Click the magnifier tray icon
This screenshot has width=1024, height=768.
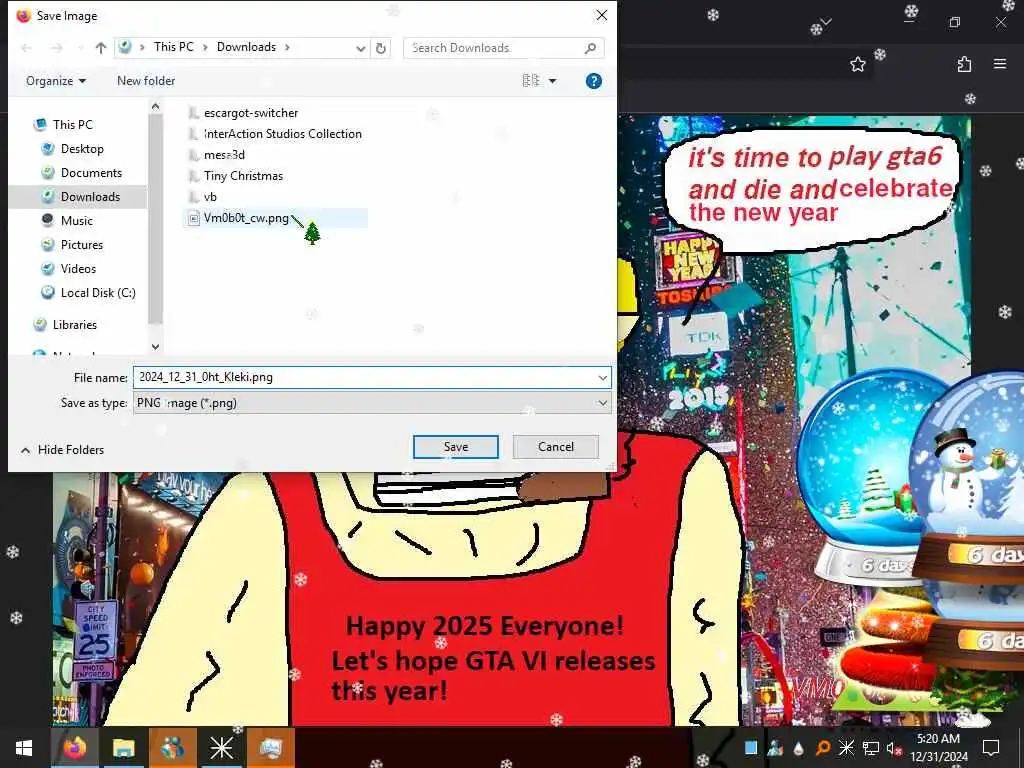[822, 748]
